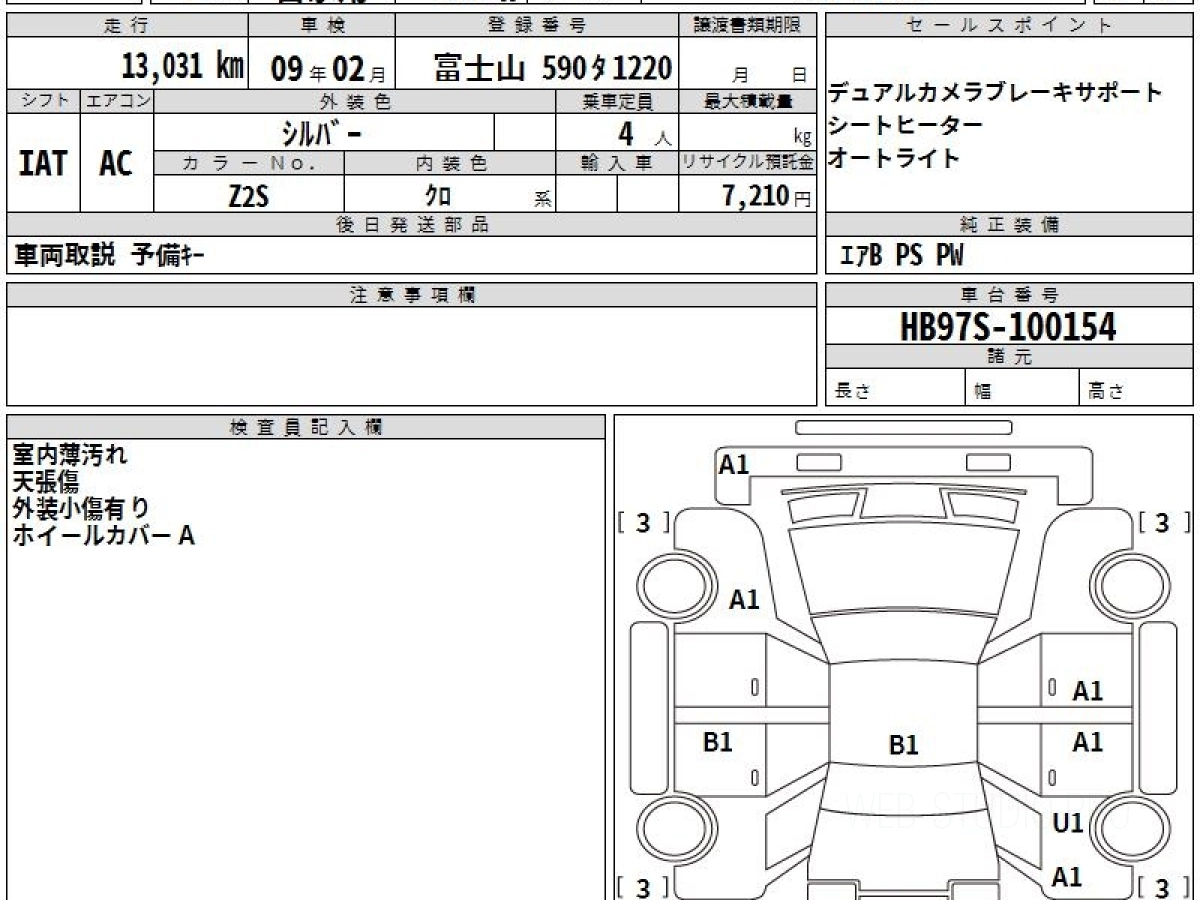Select the U1 damage mark on diagram
The width and height of the screenshot is (1200, 900).
[x=1067, y=824]
